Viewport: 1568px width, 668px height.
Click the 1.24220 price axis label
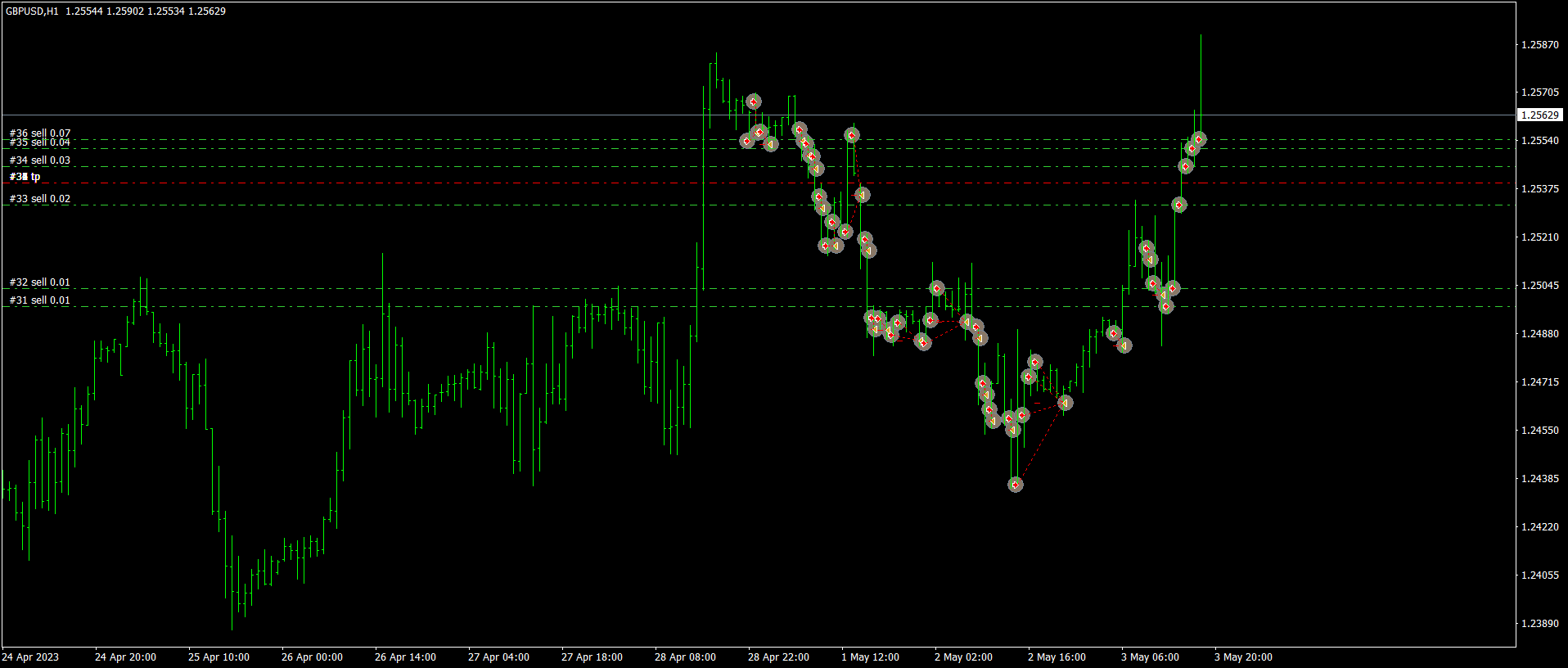coord(1540,527)
